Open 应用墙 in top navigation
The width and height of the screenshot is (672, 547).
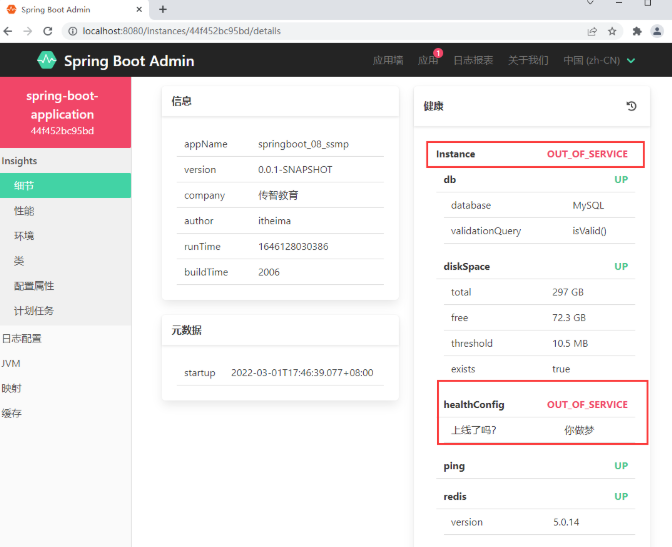pyautogui.click(x=387, y=60)
